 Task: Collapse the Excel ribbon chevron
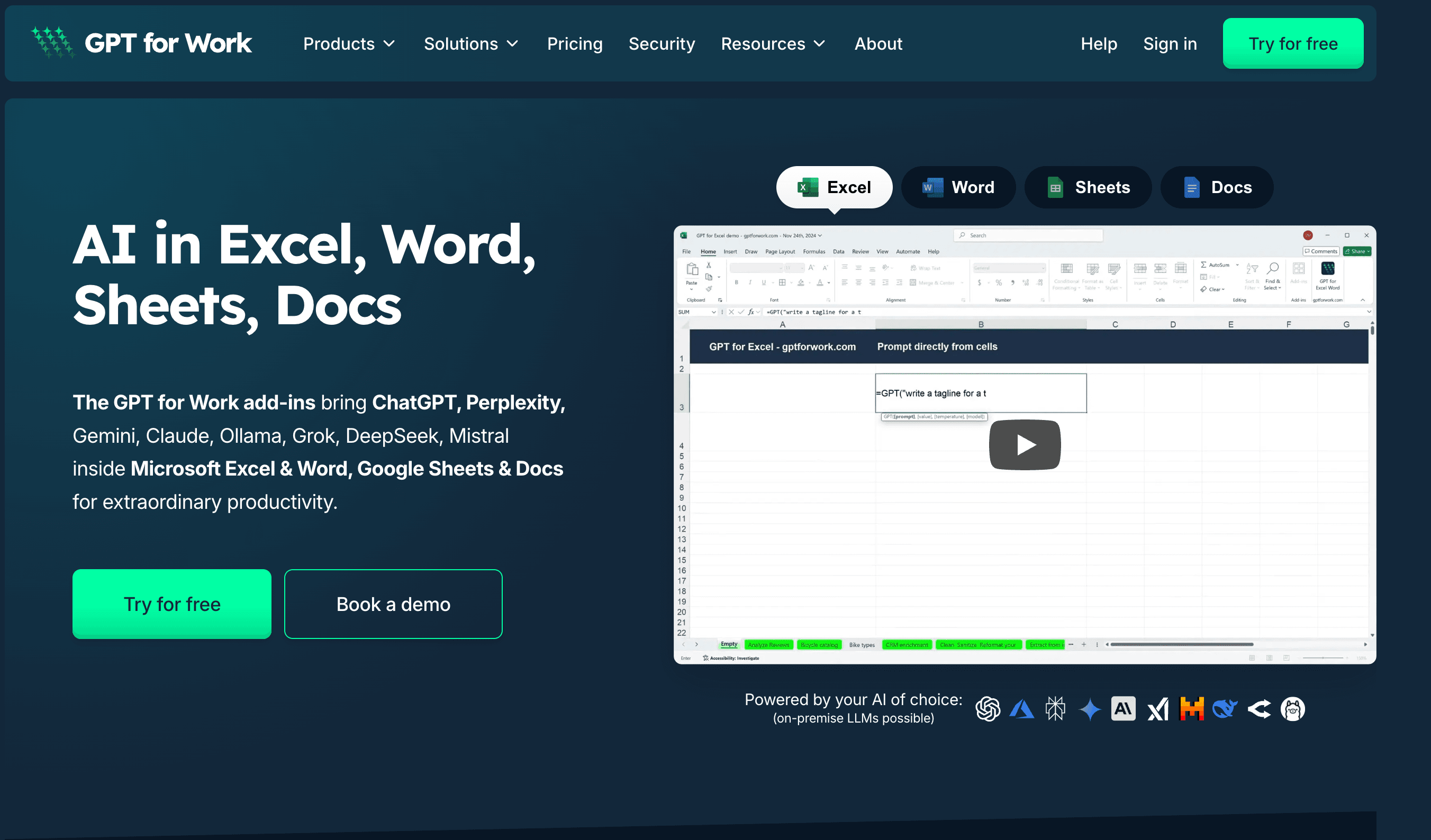pyautogui.click(x=1362, y=300)
